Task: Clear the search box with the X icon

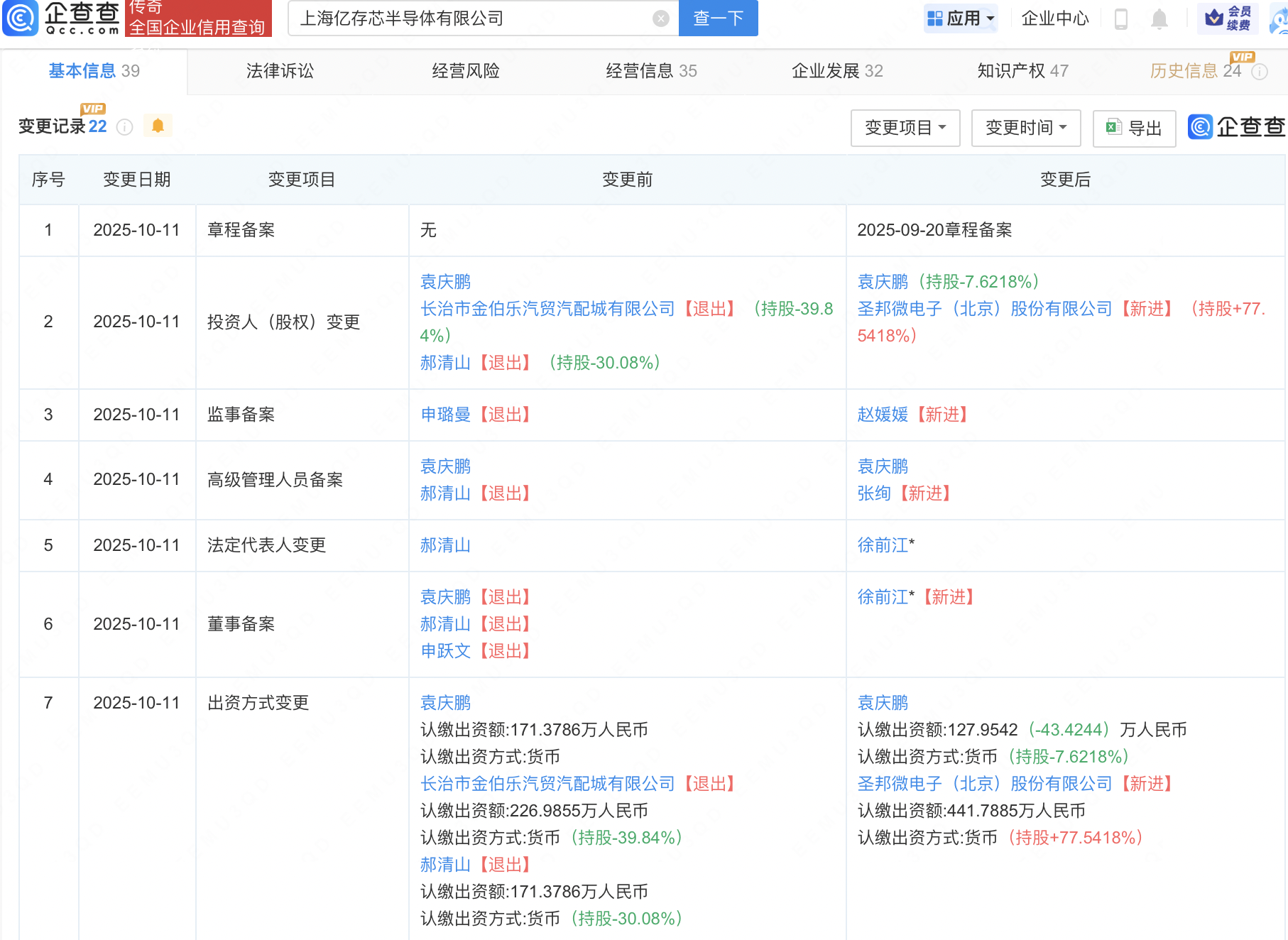Action: click(660, 18)
